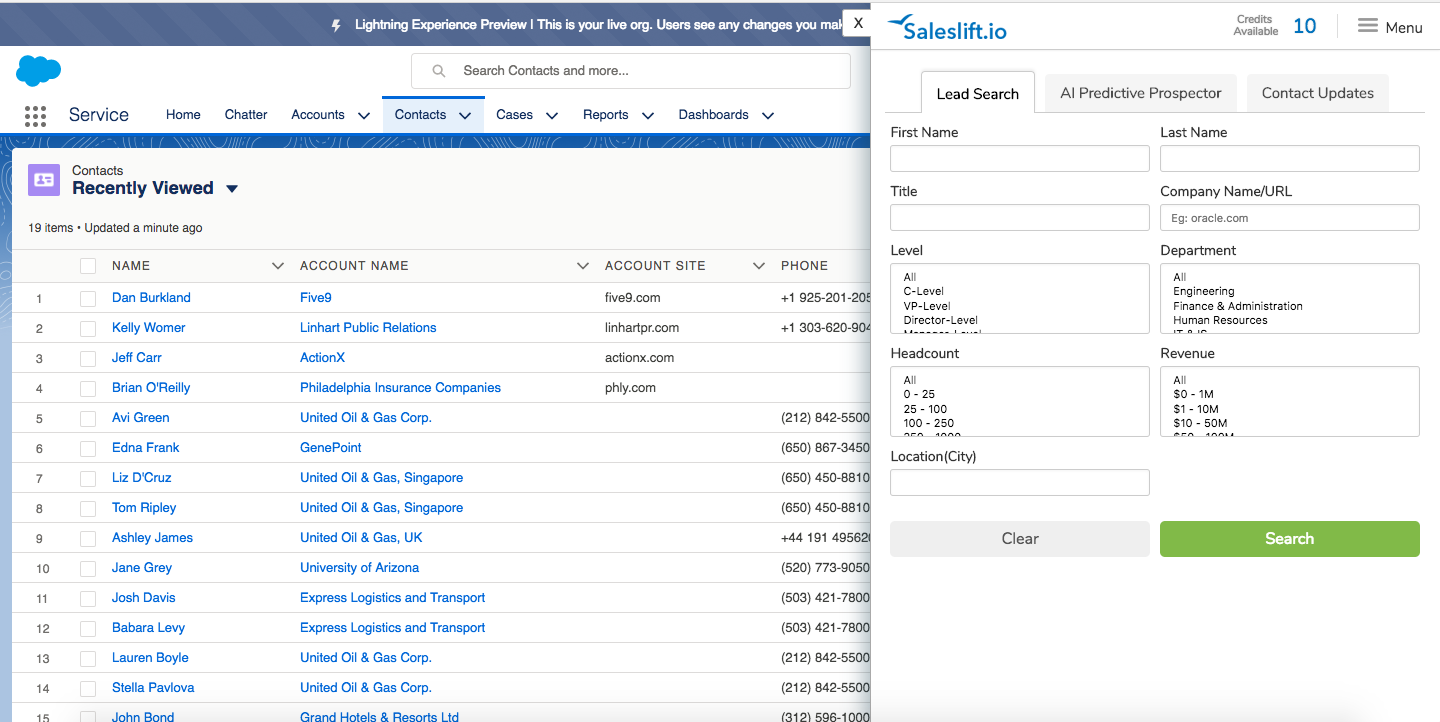Check the select-all checkbox in the header row

point(87,265)
